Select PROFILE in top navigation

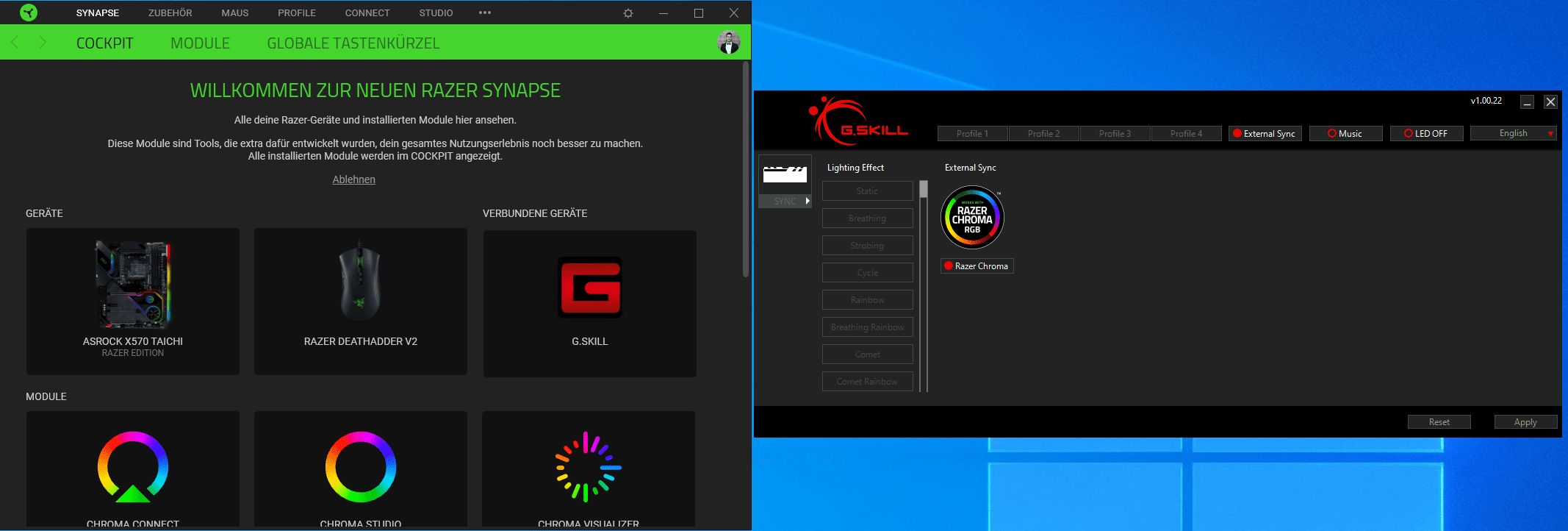point(297,13)
